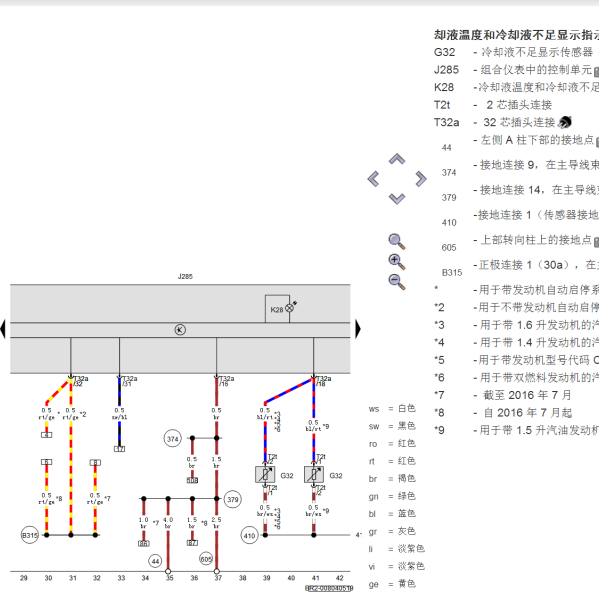Click the circled 44 ground point in diagram

pyautogui.click(x=155, y=561)
